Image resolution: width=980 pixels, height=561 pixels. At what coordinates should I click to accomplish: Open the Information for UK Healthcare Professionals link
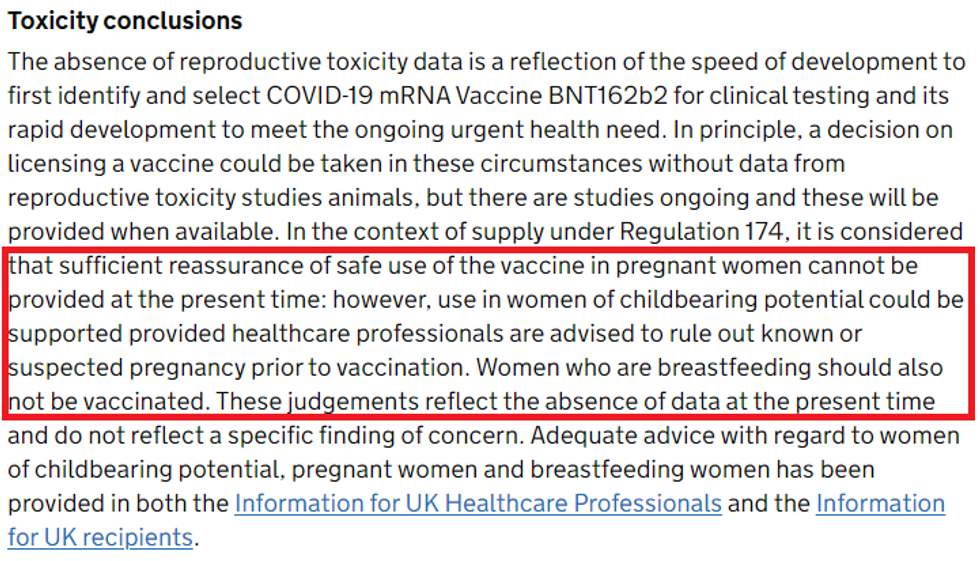[x=477, y=503]
